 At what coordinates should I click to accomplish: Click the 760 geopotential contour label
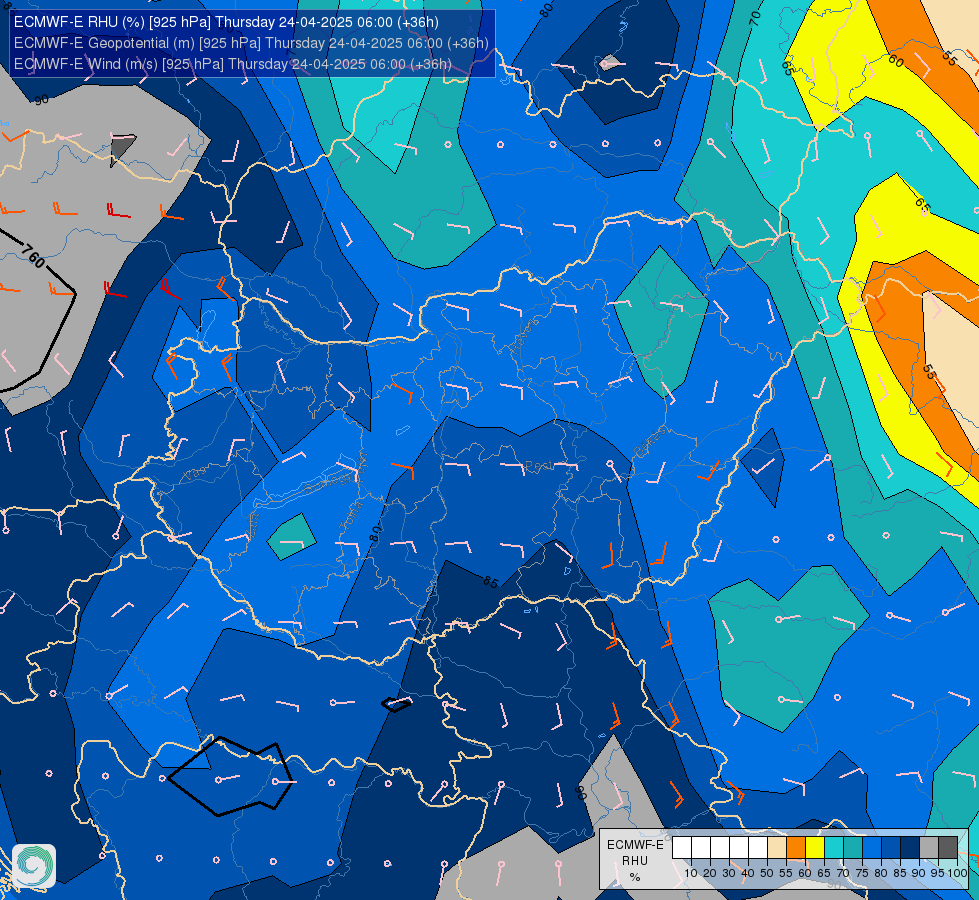coord(33,256)
